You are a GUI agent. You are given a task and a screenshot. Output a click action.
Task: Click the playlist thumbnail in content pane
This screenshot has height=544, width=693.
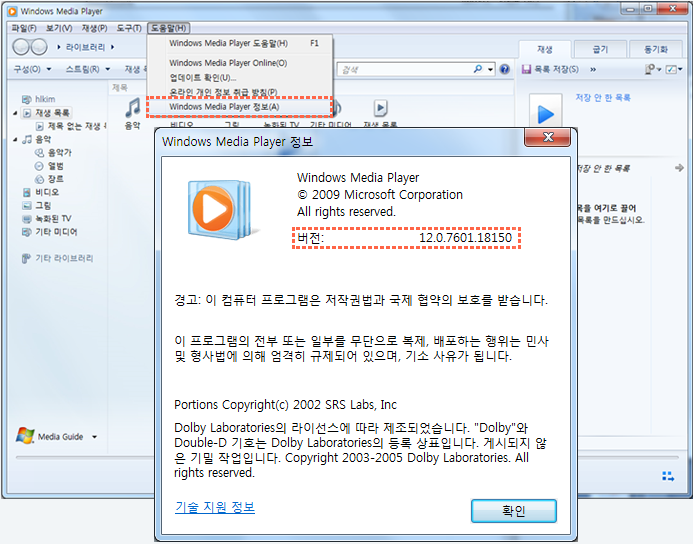point(381,108)
